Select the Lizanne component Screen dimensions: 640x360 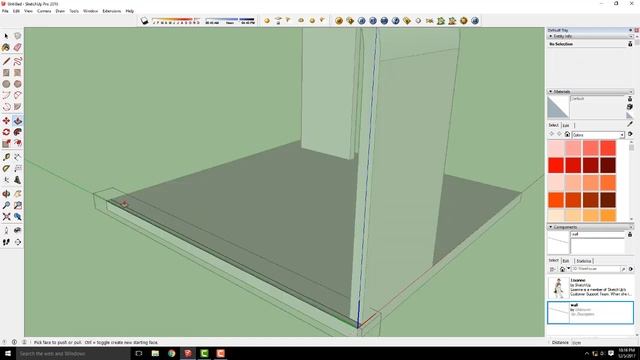click(x=591, y=287)
